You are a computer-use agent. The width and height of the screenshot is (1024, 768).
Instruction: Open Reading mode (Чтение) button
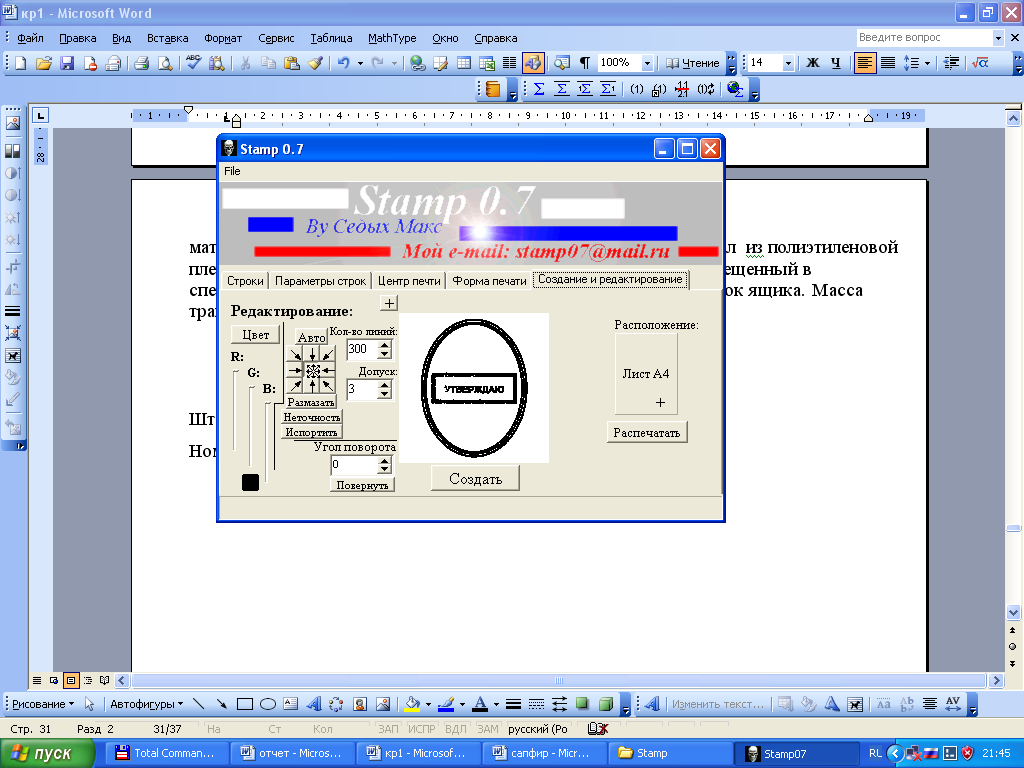pos(692,63)
